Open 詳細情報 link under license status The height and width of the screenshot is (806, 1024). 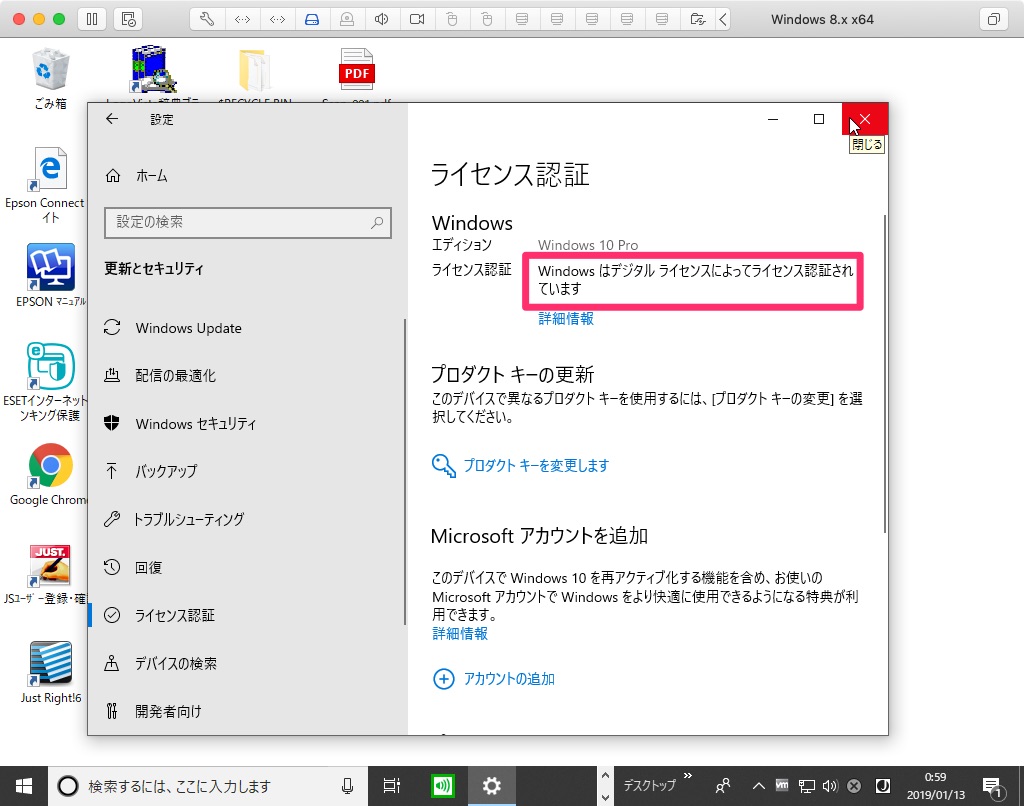[566, 319]
